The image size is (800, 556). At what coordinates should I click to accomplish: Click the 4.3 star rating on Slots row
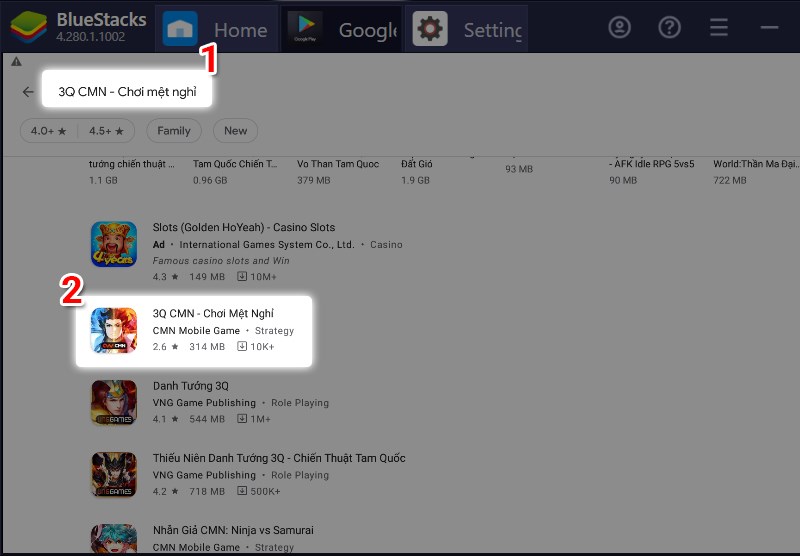click(165, 276)
